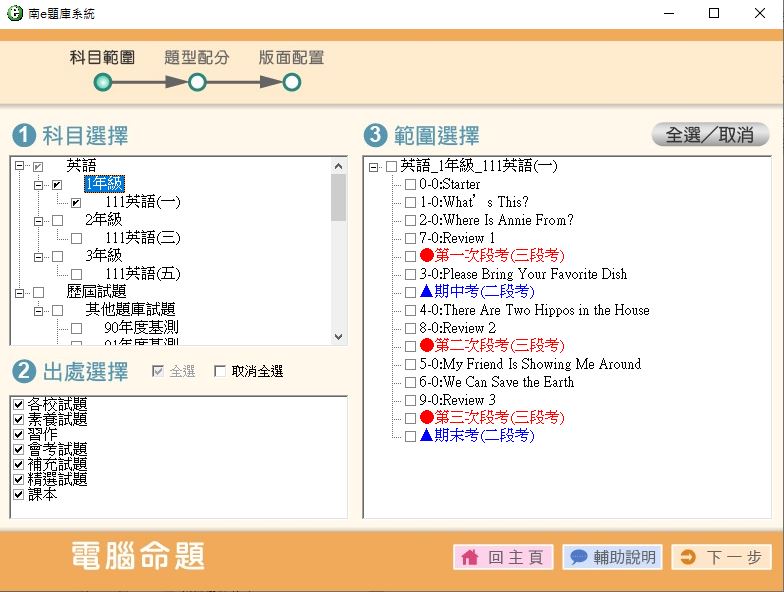Open the 輔助說明 help button

coord(612,557)
